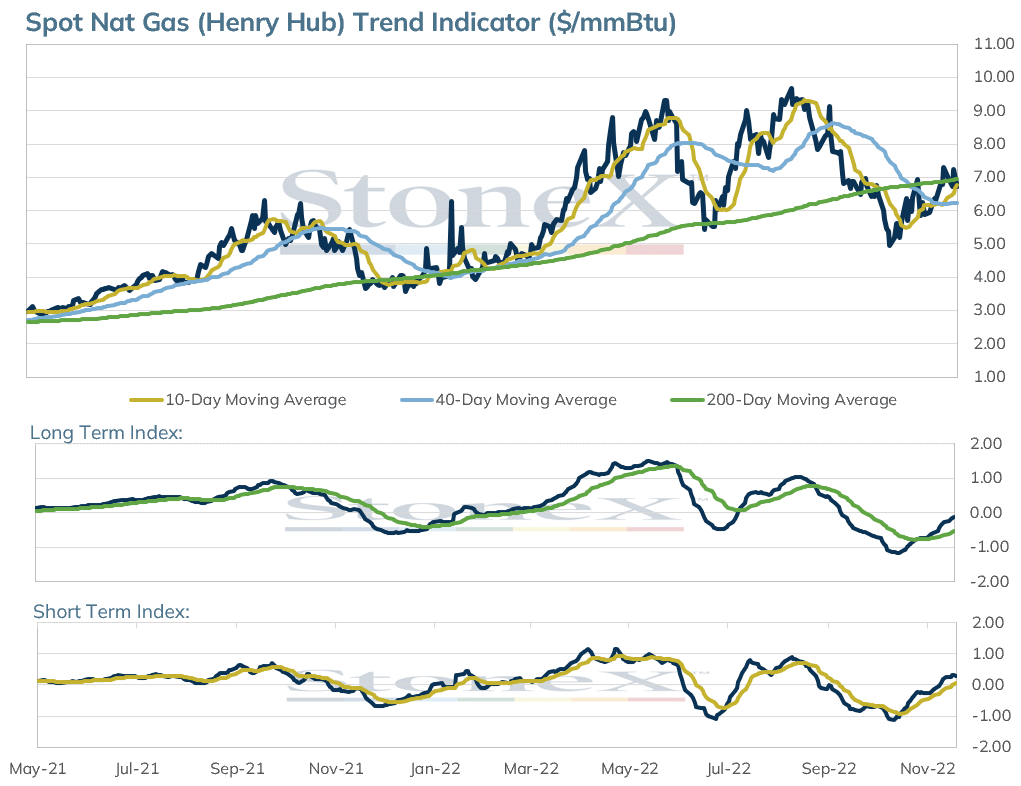This screenshot has height=786, width=1021.
Task: Click the 5.00 price axis label
Action: point(989,244)
